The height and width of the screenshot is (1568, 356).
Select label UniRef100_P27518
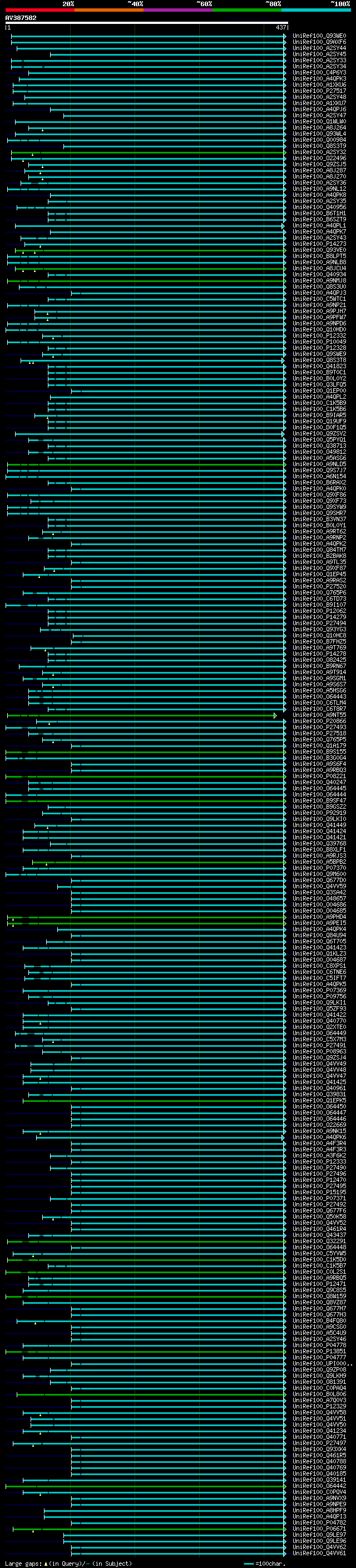[x=319, y=734]
